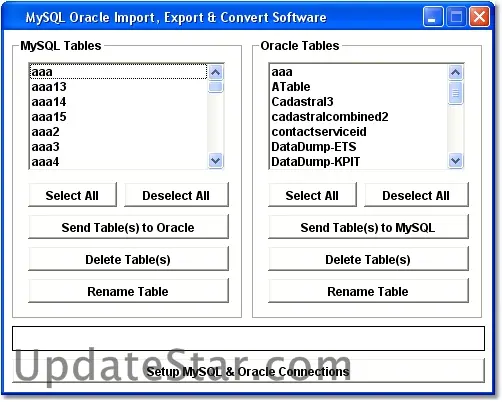Select aaa15 in MySQL Tables list
Viewport: 502px width, 402px height.
[118, 117]
